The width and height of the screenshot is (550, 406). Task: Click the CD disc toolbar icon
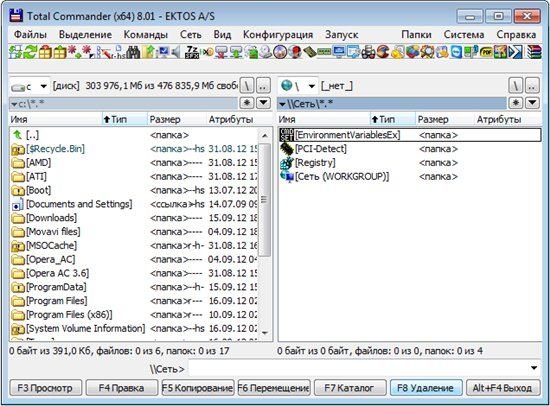tap(281, 52)
